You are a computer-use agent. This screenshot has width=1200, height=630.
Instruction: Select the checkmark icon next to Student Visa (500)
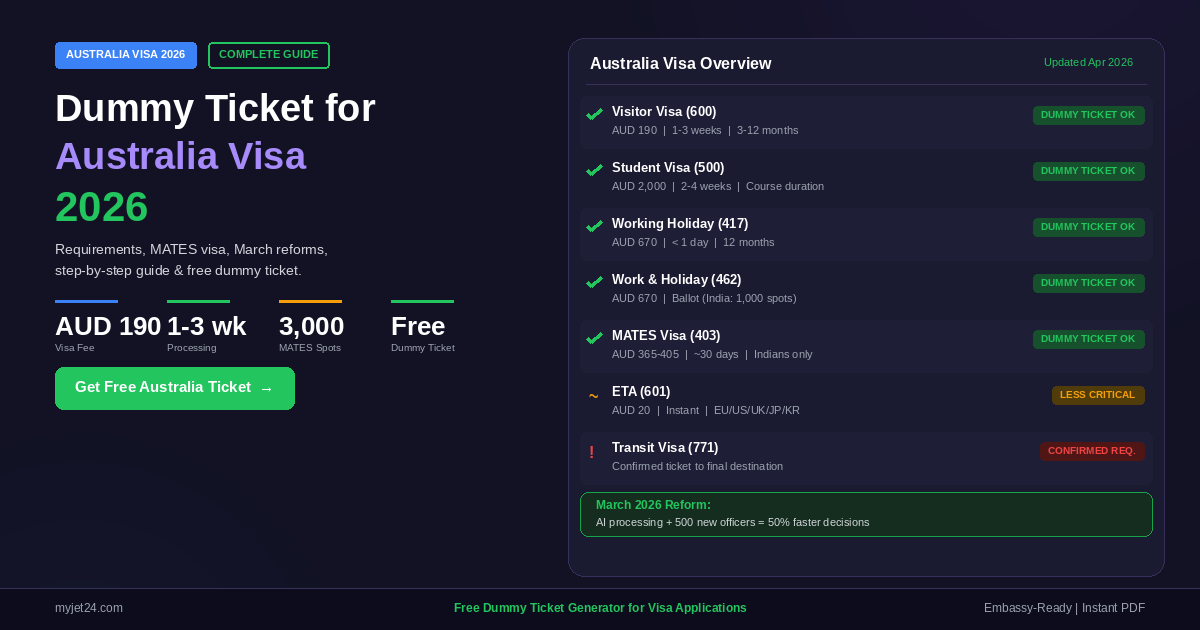click(x=594, y=169)
